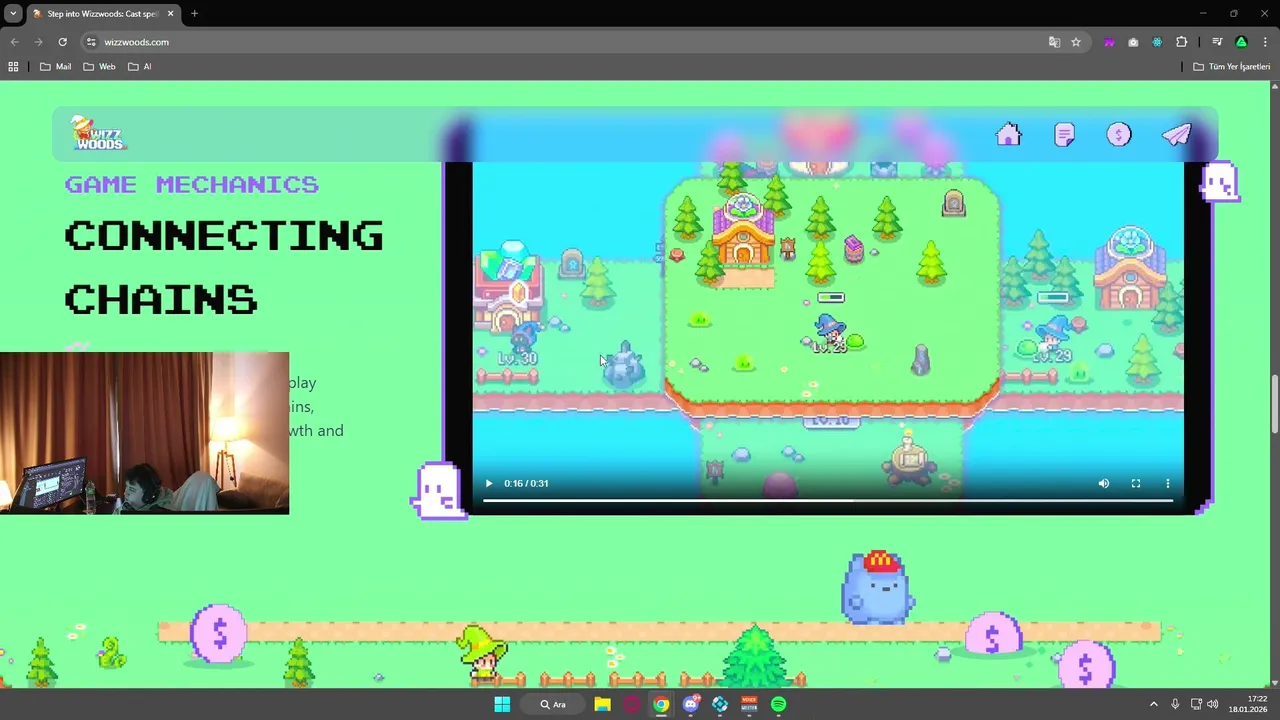This screenshot has width=1280, height=720.
Task: Click the purple arrows extension icon
Action: point(1109,42)
